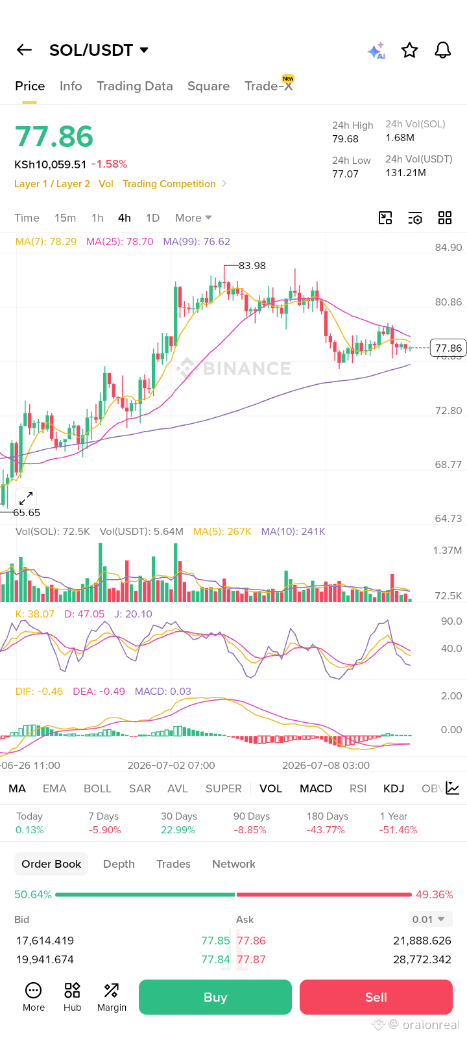Tap the bid/ask ratio bar
467x1040 pixels.
[x=234, y=894]
